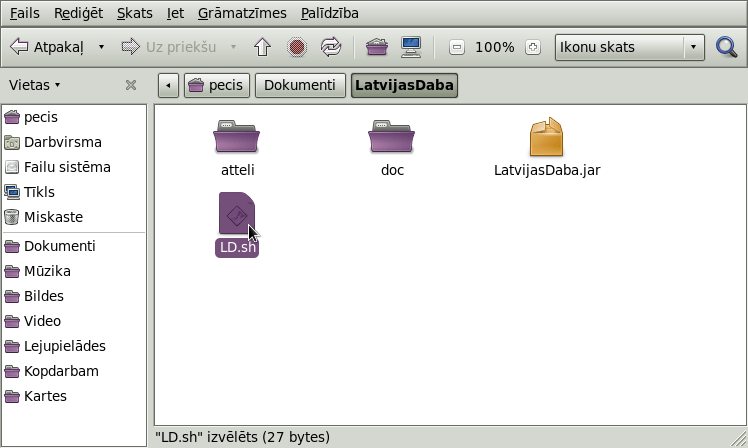Screen dimensions: 748x448
Task: Click the LatvijasDaba.jar file name label
Action: 547,170
